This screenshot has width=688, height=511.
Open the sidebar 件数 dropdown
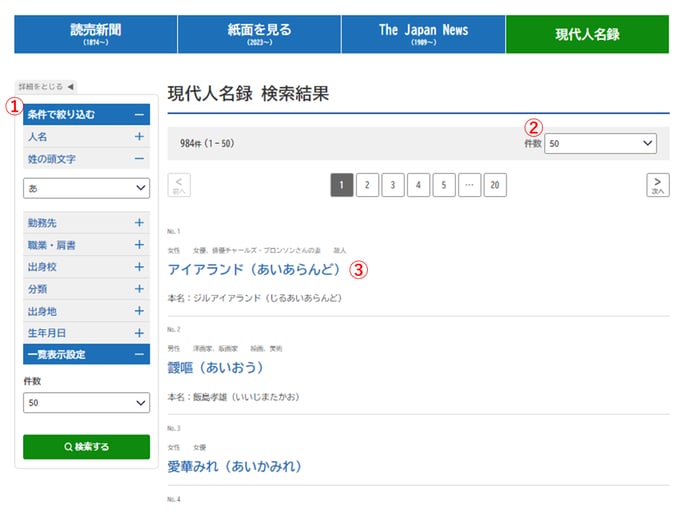tap(86, 402)
